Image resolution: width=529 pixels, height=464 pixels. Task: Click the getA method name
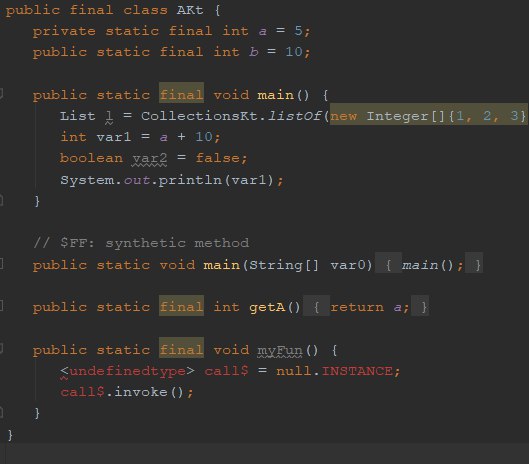267,307
